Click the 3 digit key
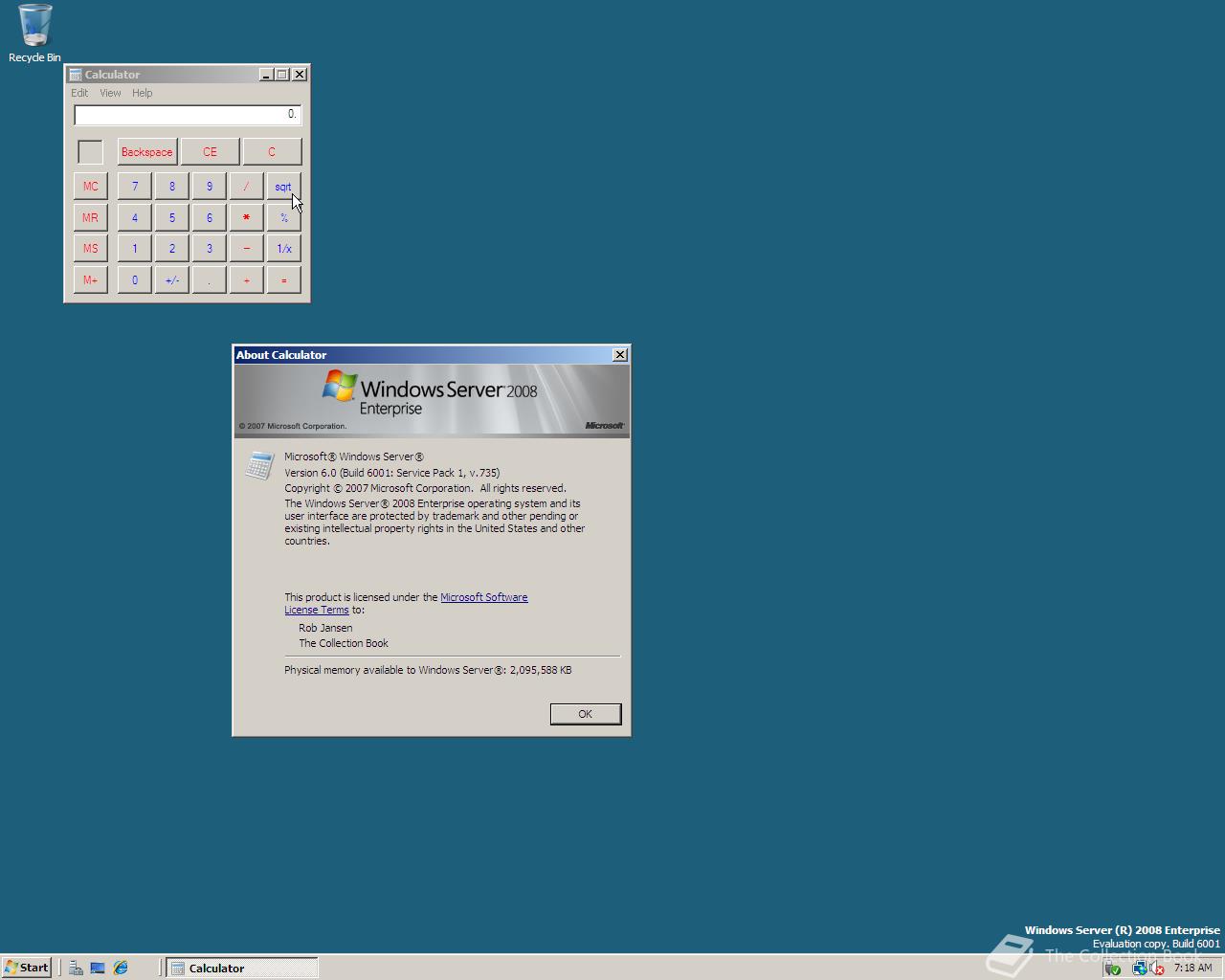This screenshot has height=980, width=1225. (210, 249)
